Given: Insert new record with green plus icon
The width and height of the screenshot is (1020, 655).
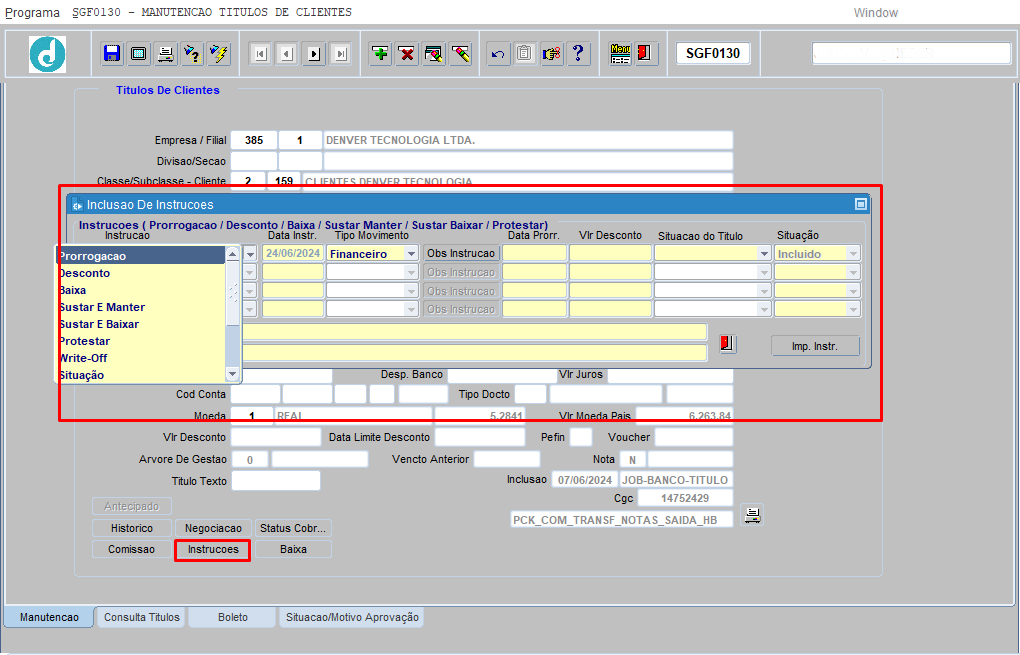Looking at the screenshot, I should (x=380, y=53).
